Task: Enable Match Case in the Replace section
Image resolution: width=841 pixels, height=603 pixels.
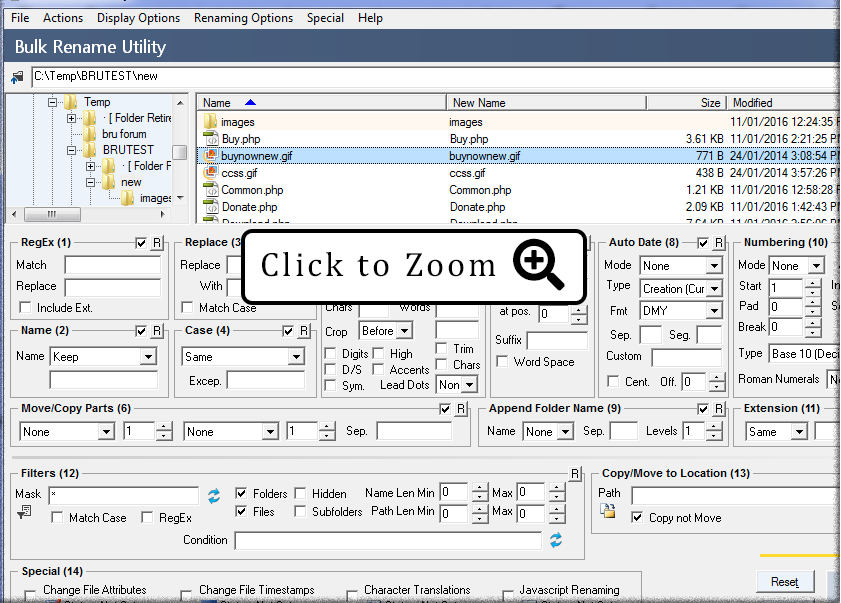Action: click(187, 307)
